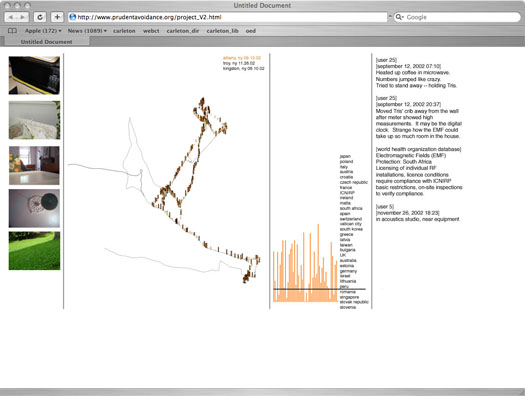Open the carleton_lib bookmark
The width and height of the screenshot is (525, 396).
point(222,31)
